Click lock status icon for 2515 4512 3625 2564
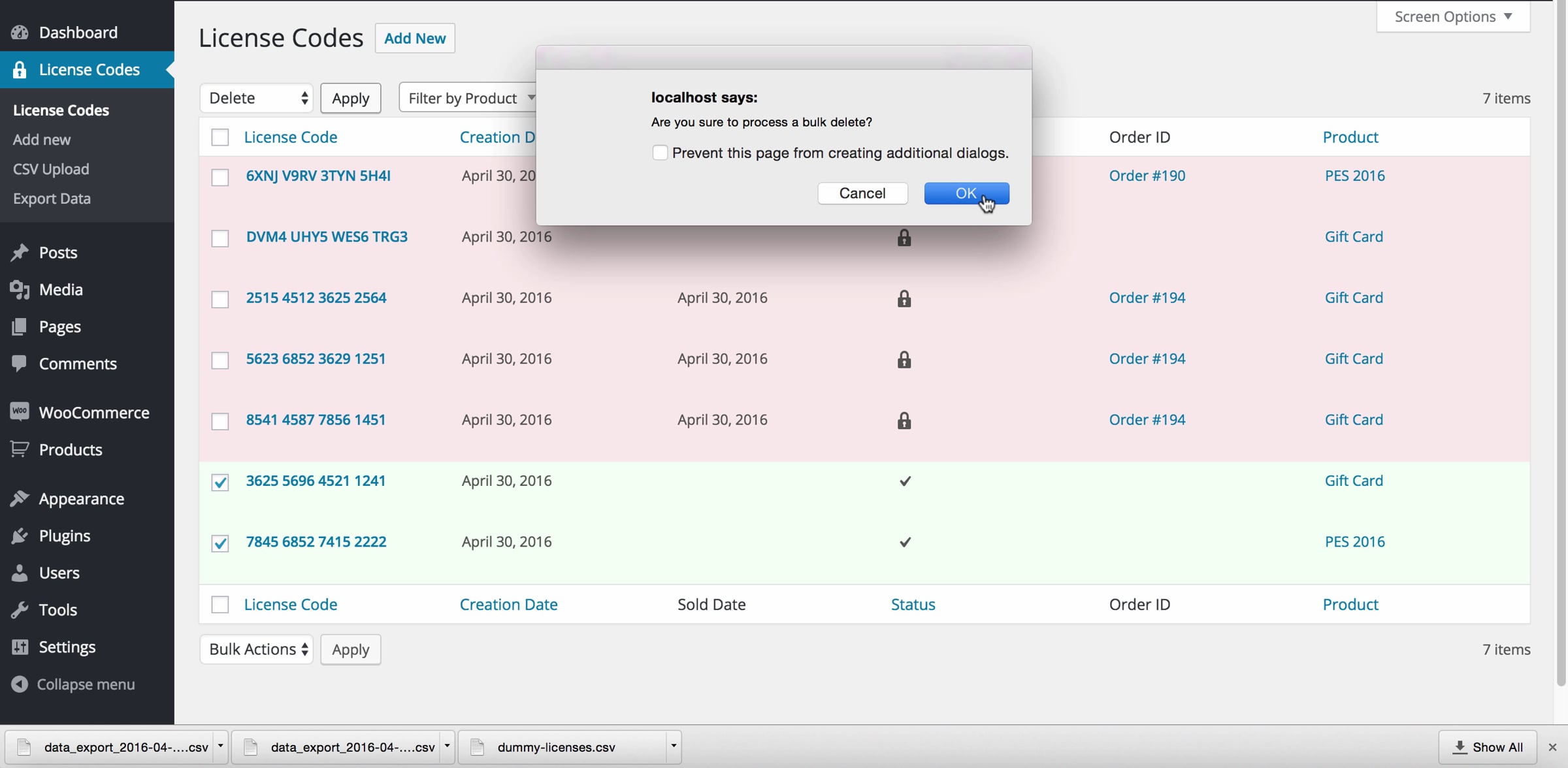 [904, 298]
